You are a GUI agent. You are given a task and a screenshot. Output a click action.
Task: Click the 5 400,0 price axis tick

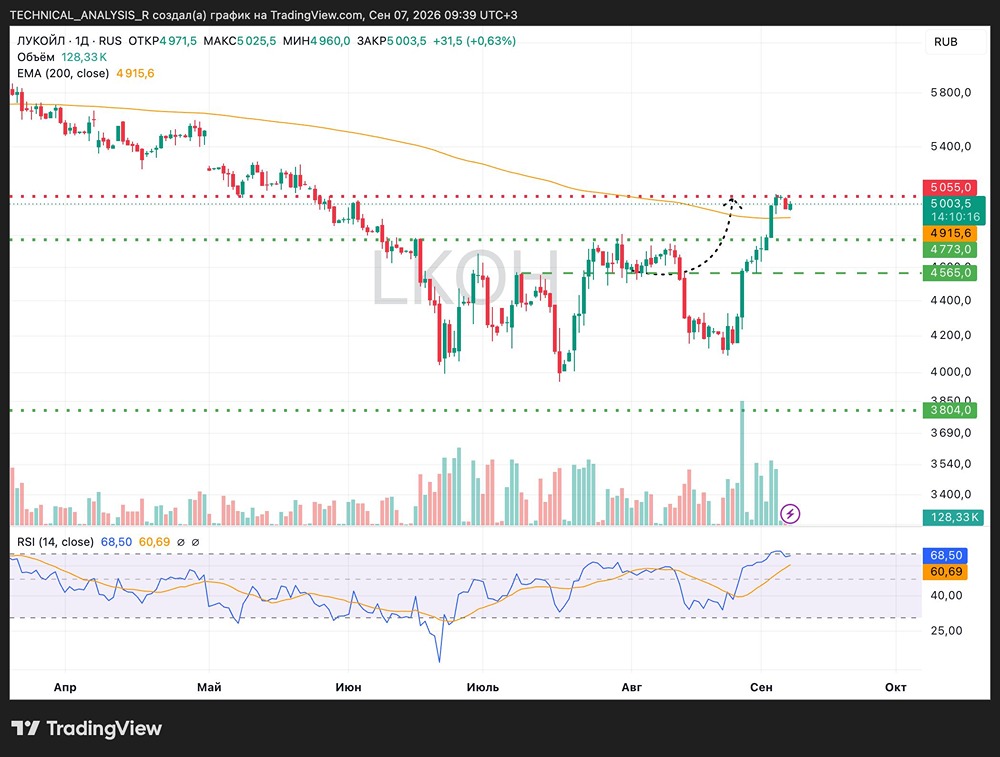tap(950, 146)
